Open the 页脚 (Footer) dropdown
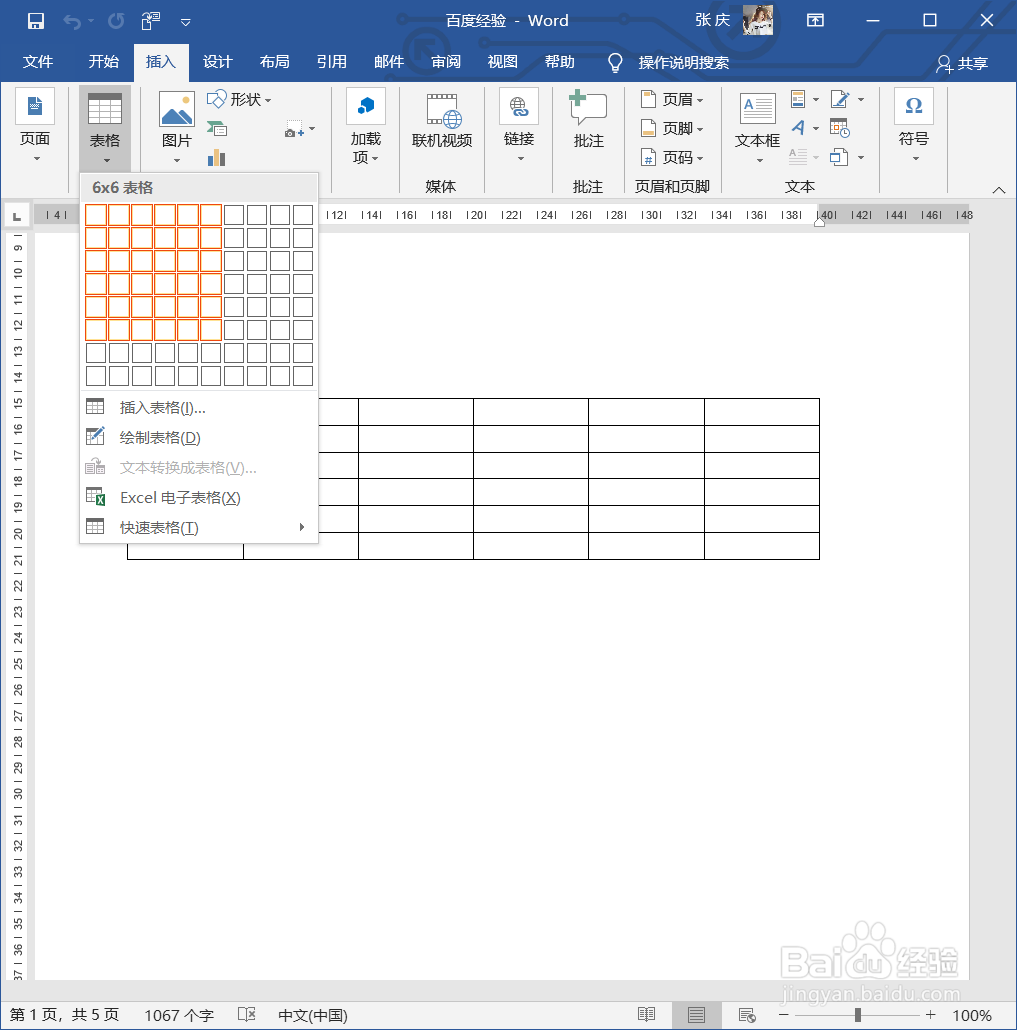 (x=672, y=128)
